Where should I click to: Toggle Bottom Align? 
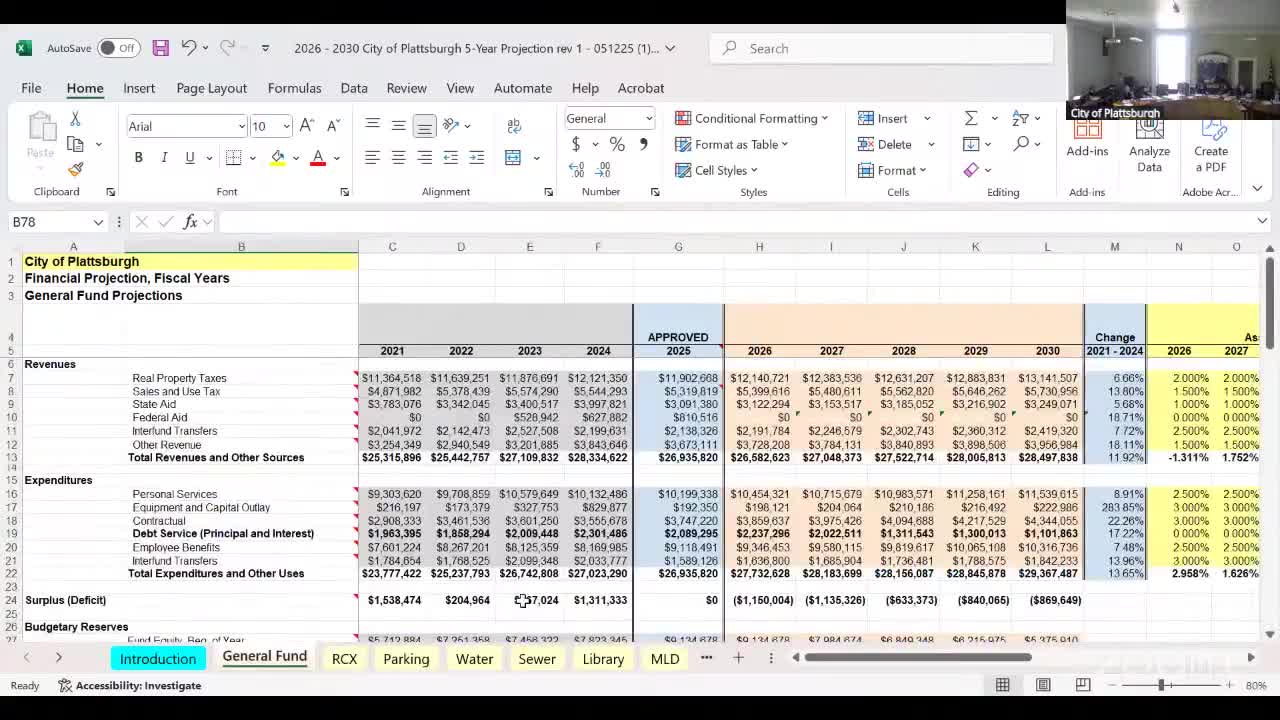(x=424, y=126)
